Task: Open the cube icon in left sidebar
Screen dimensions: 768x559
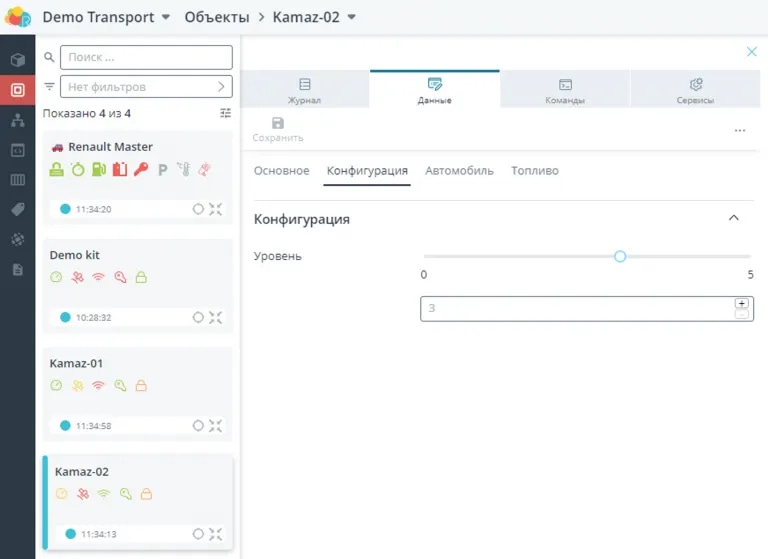Action: click(x=17, y=60)
